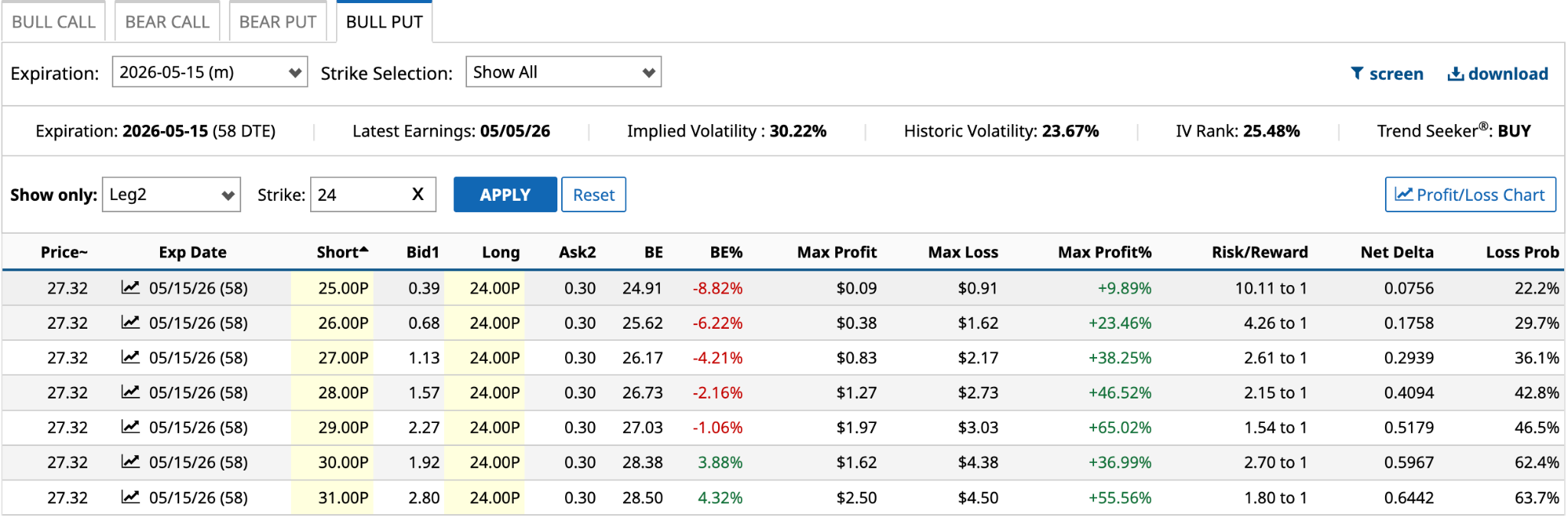1568x518 pixels.
Task: Click chart icon in 31.00P short row
Action: tap(130, 497)
